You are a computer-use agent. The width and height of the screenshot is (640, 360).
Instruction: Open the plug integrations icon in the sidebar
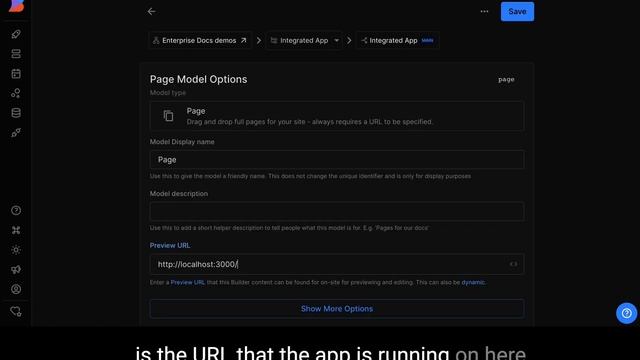(16, 133)
